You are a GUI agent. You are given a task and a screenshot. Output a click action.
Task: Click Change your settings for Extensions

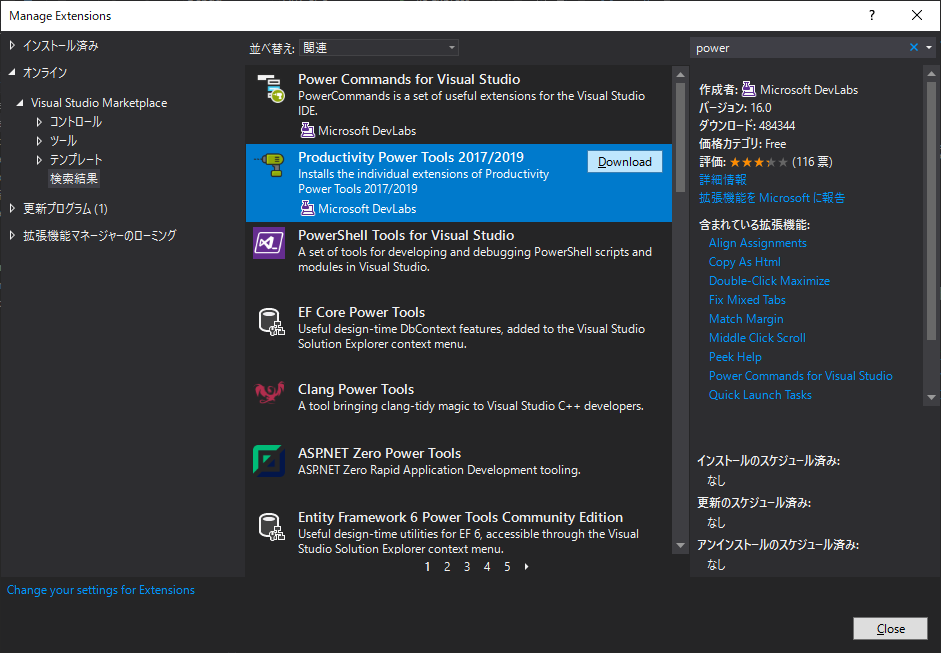(x=100, y=589)
